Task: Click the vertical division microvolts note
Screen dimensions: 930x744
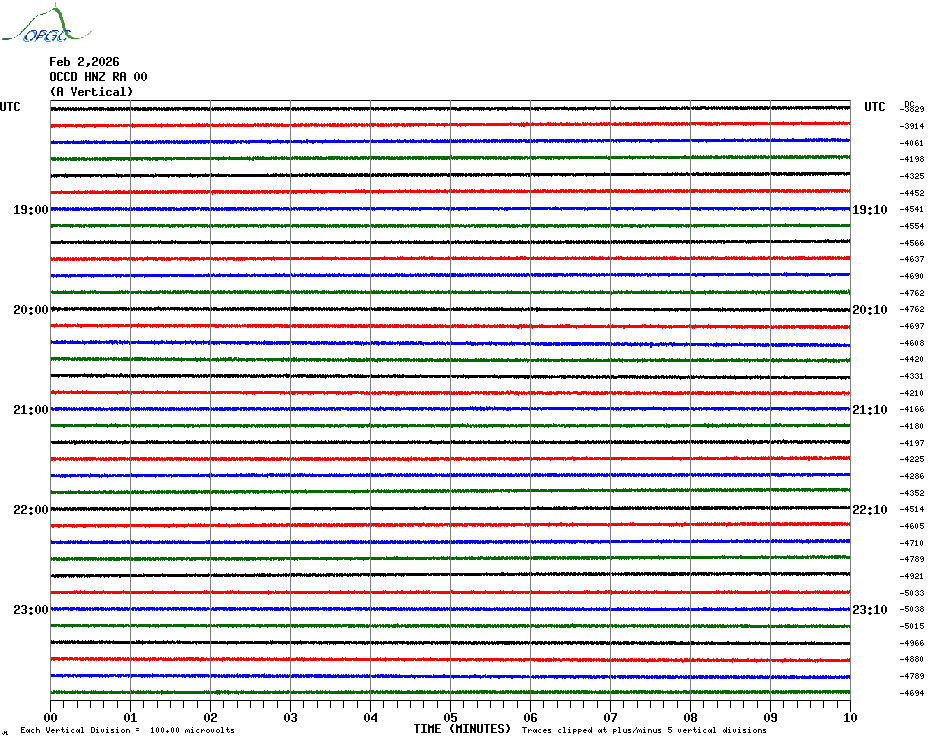Action: tap(127, 731)
